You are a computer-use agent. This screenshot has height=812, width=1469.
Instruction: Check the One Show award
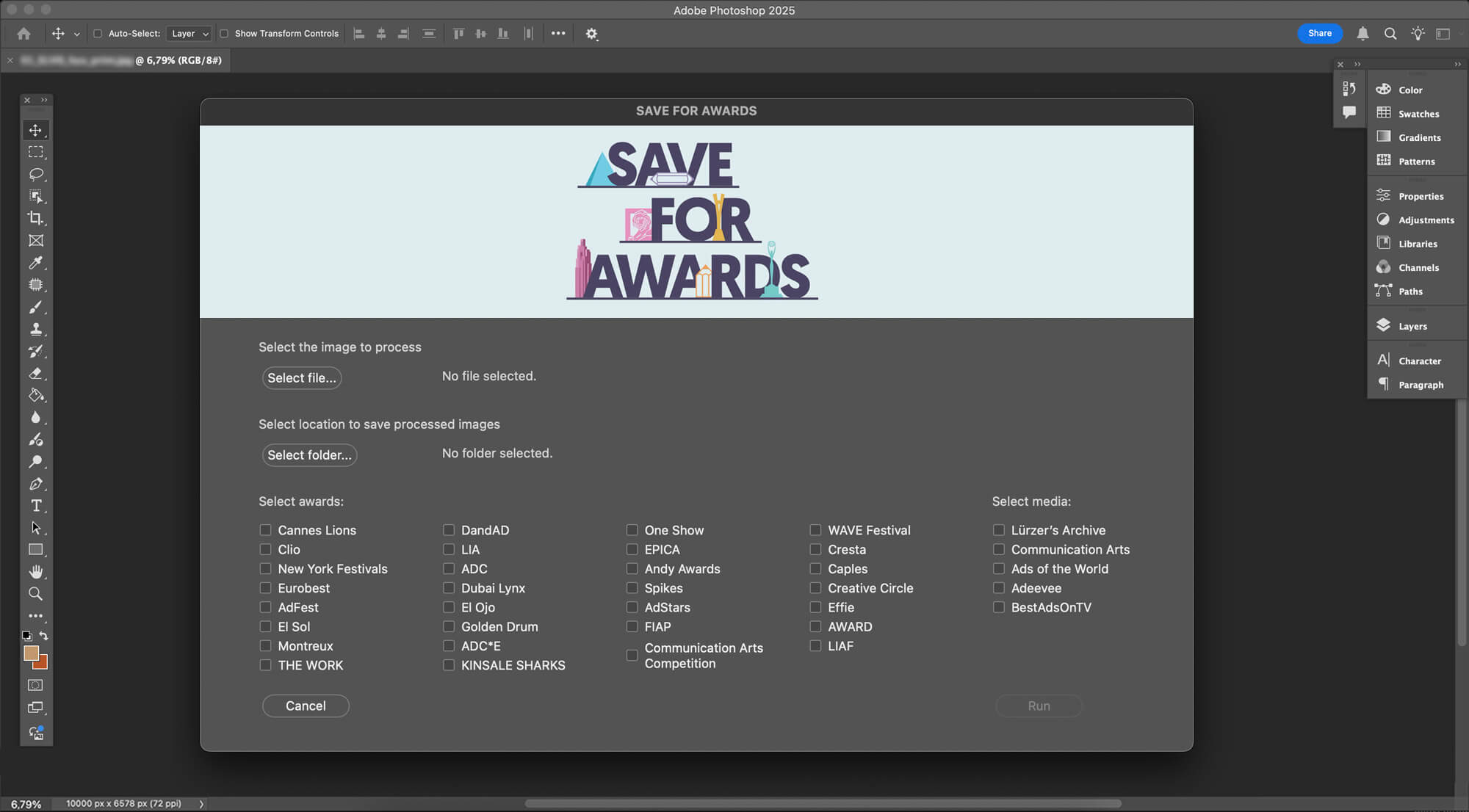point(632,530)
